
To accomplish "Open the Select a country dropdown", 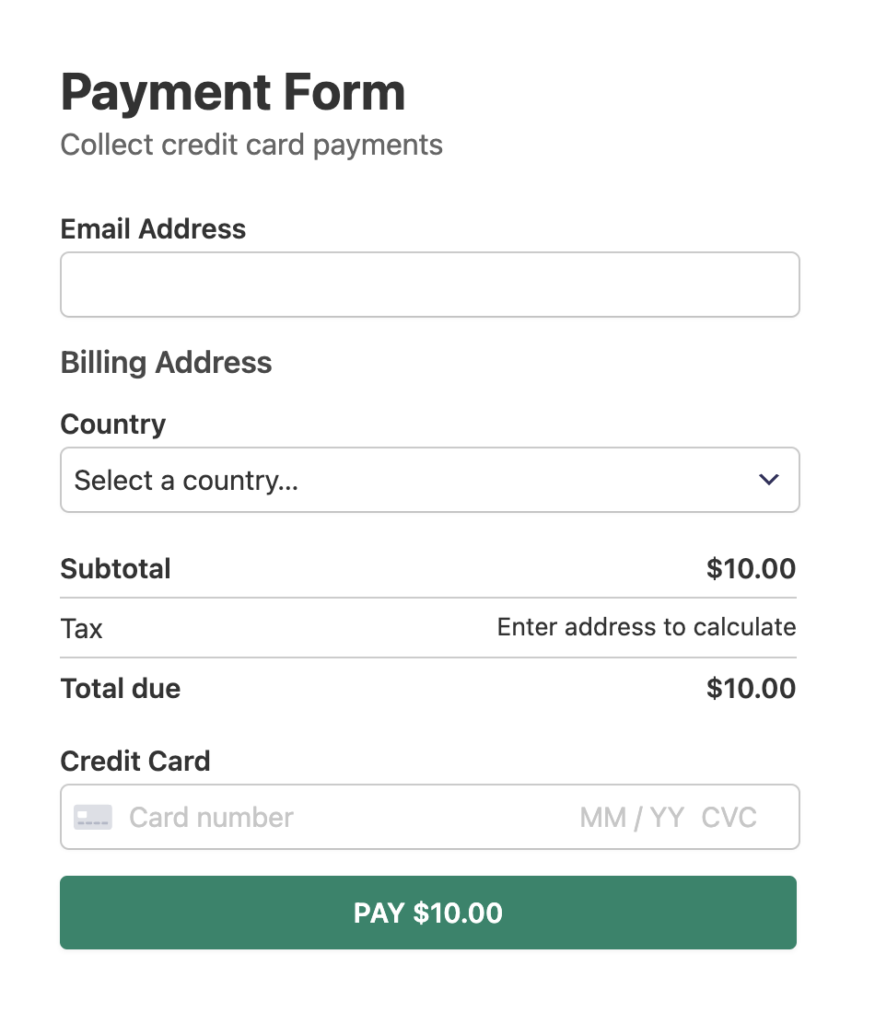I will (x=430, y=480).
